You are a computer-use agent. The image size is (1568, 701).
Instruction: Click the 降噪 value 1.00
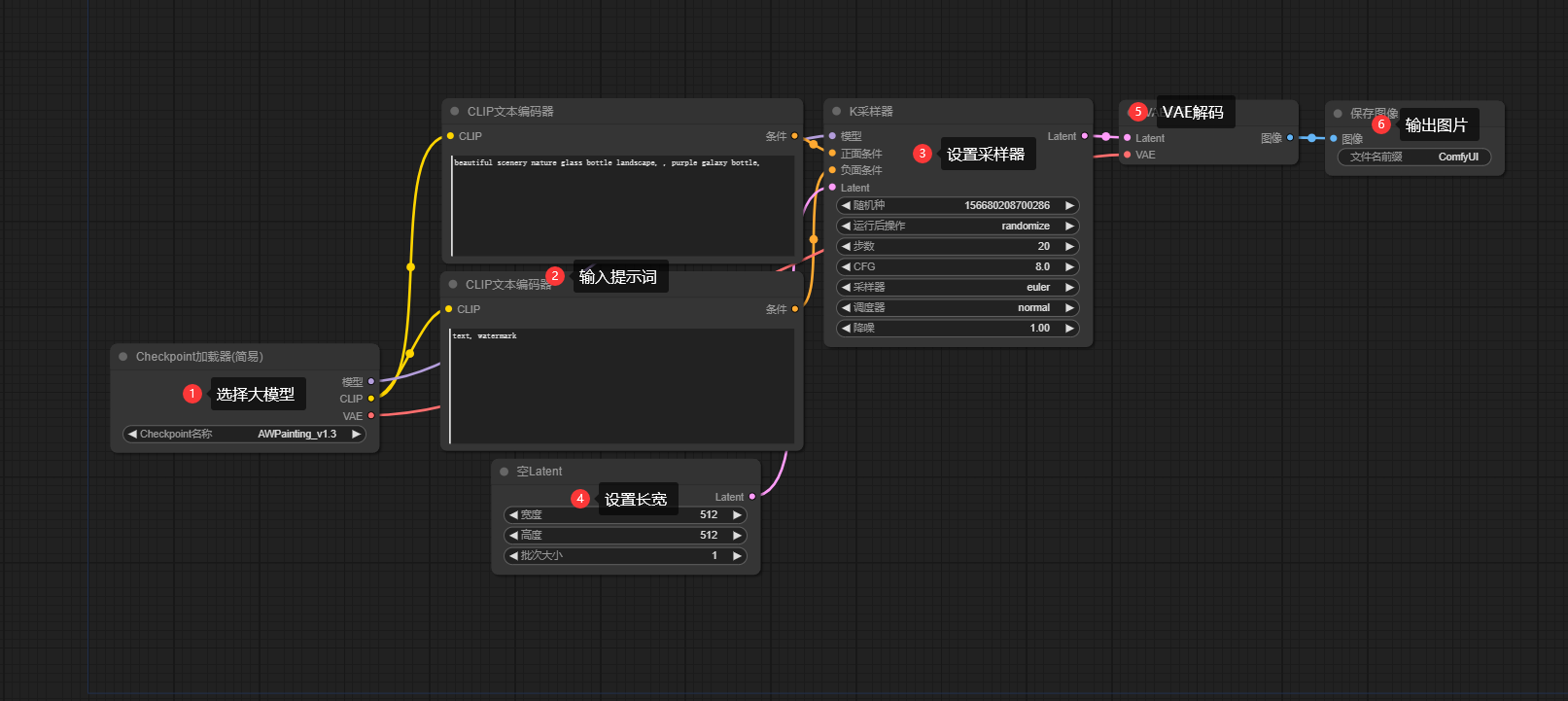[1040, 328]
